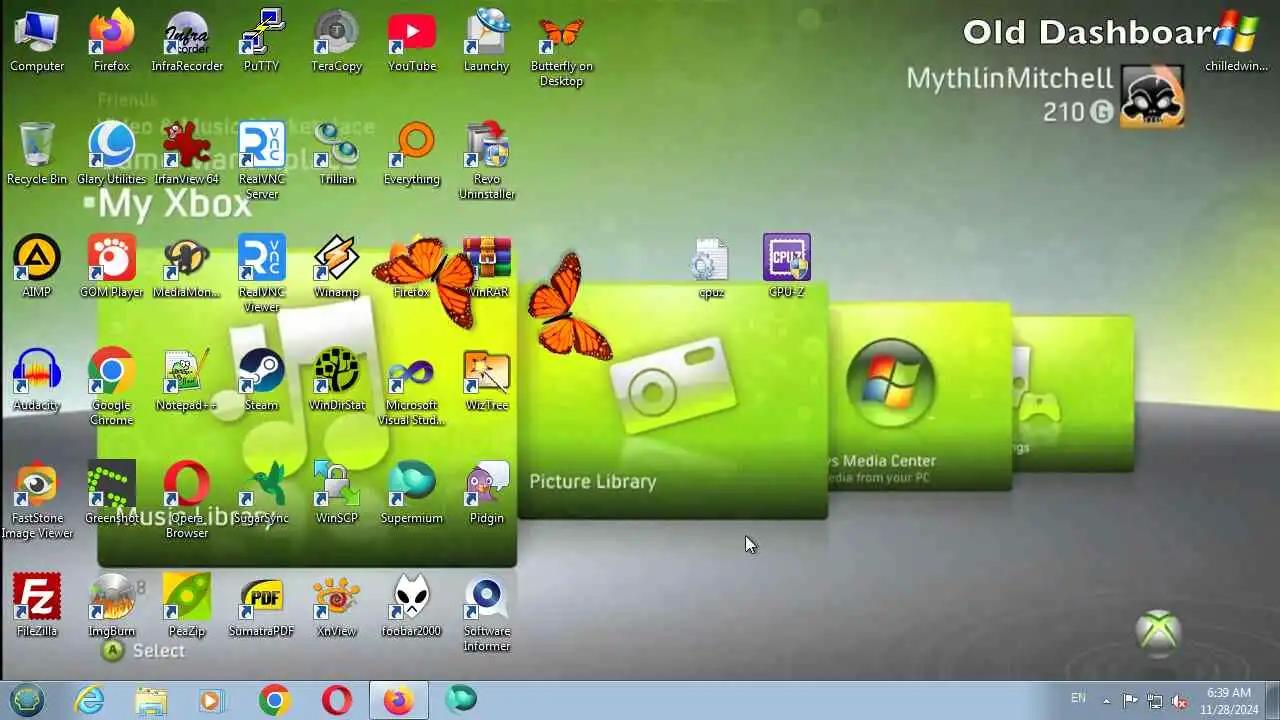Launch Glary Utilities
1280x720 pixels.
112,154
